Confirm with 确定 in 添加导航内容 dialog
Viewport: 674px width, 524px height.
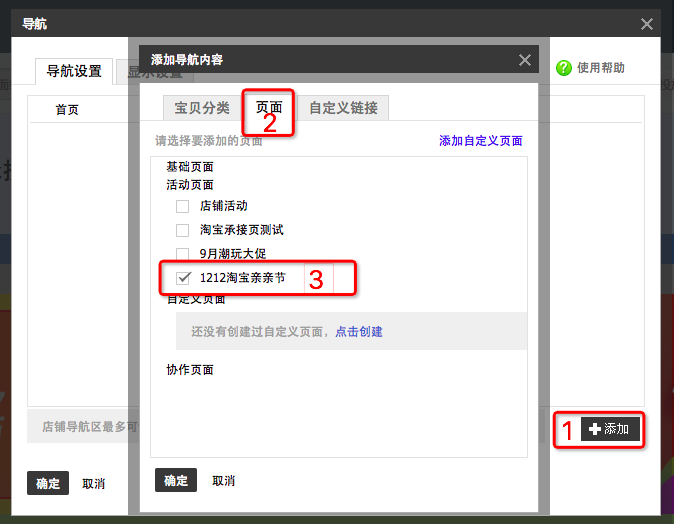(x=176, y=480)
